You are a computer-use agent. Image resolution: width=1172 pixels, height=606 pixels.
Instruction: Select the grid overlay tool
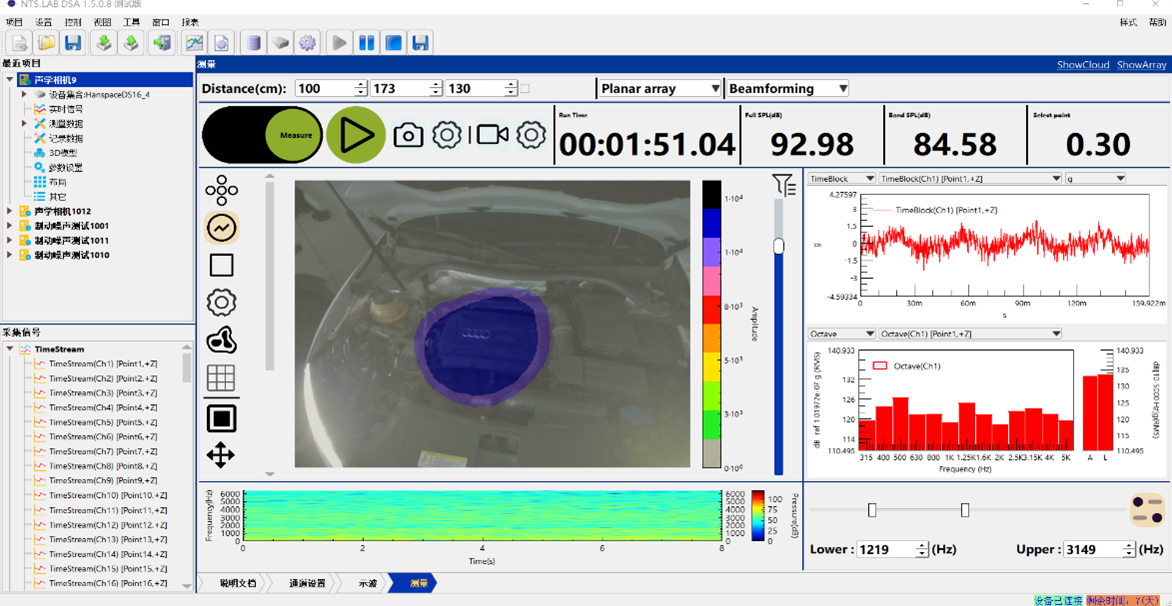point(222,377)
